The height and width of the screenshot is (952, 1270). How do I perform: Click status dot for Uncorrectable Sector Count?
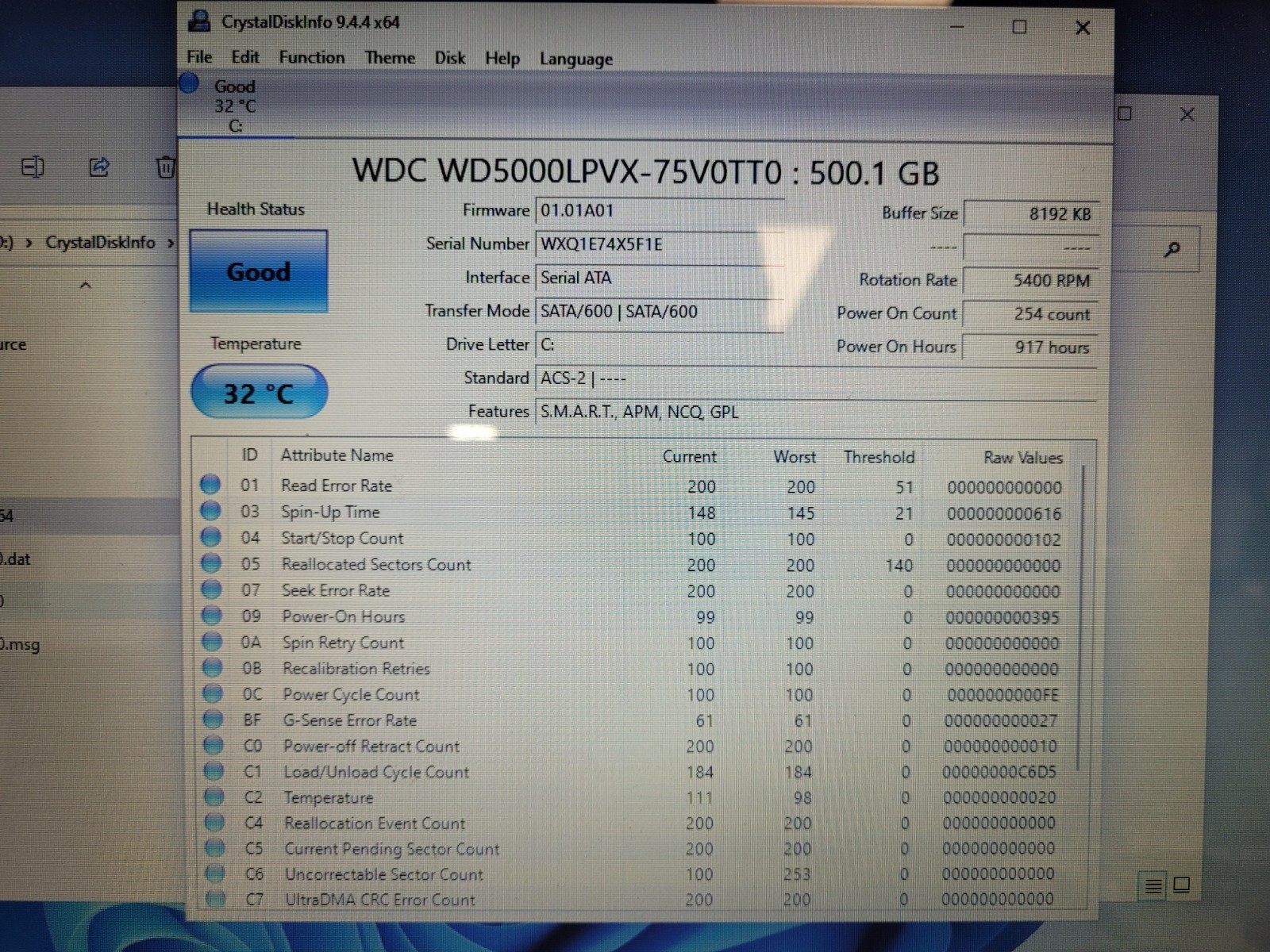point(215,873)
